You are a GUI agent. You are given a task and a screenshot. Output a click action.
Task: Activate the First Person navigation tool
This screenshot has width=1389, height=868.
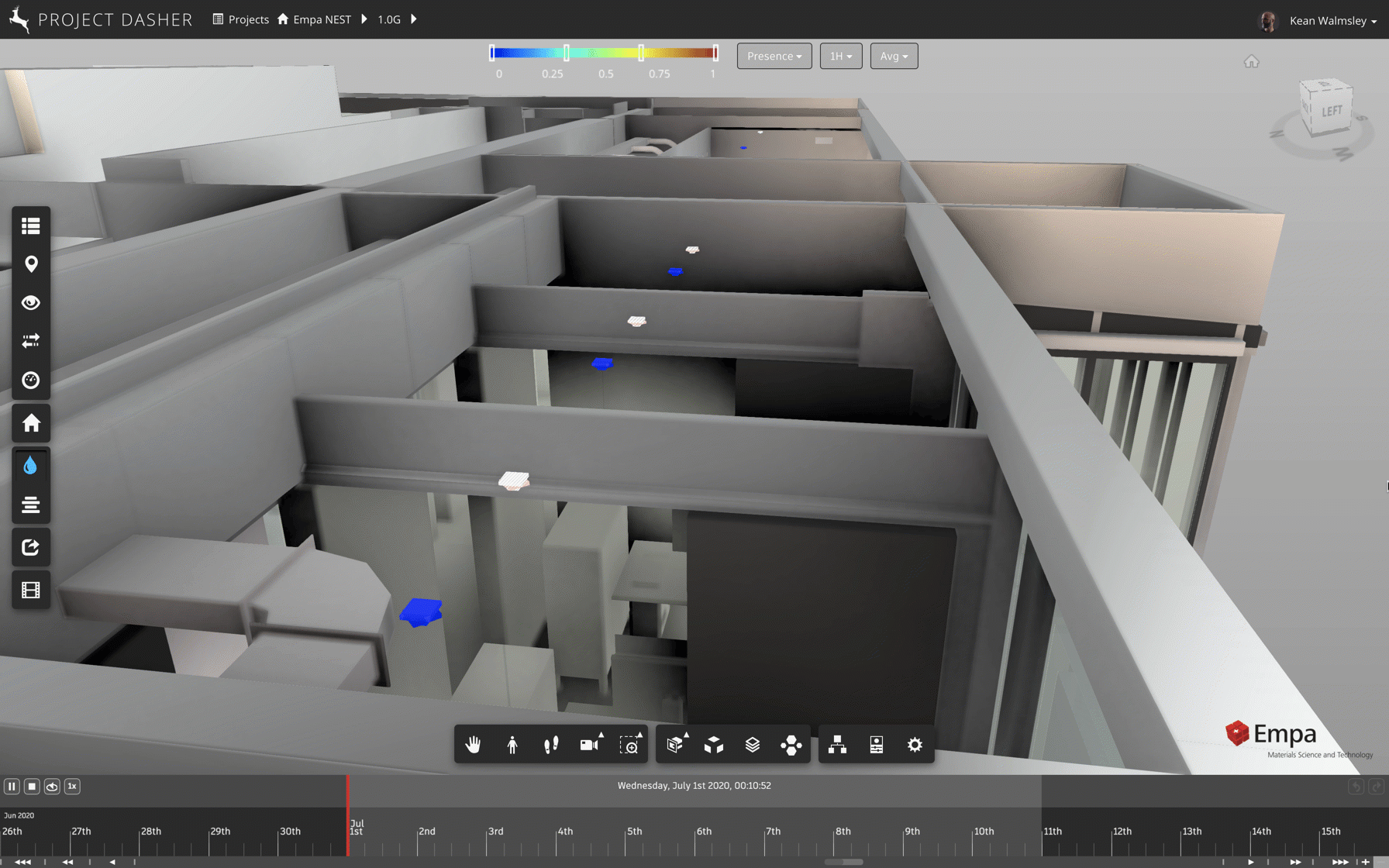[512, 744]
